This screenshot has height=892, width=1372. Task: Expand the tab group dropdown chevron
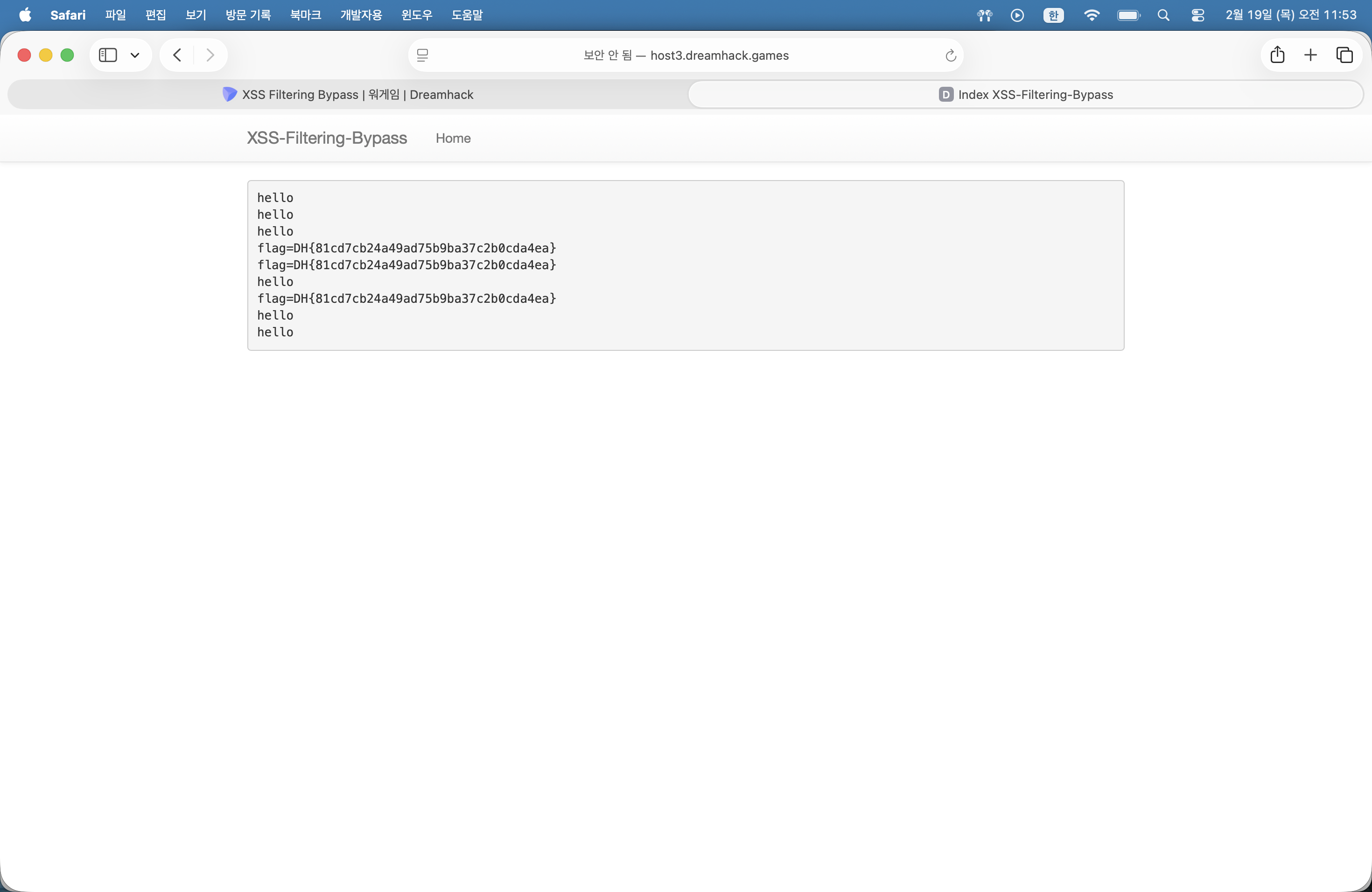(x=135, y=56)
